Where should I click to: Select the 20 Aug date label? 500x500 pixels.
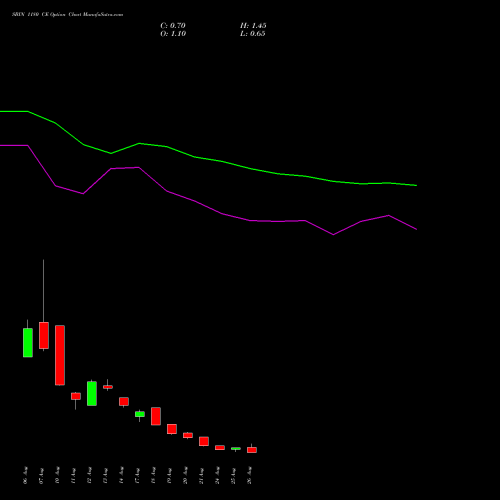pyautogui.click(x=185, y=475)
